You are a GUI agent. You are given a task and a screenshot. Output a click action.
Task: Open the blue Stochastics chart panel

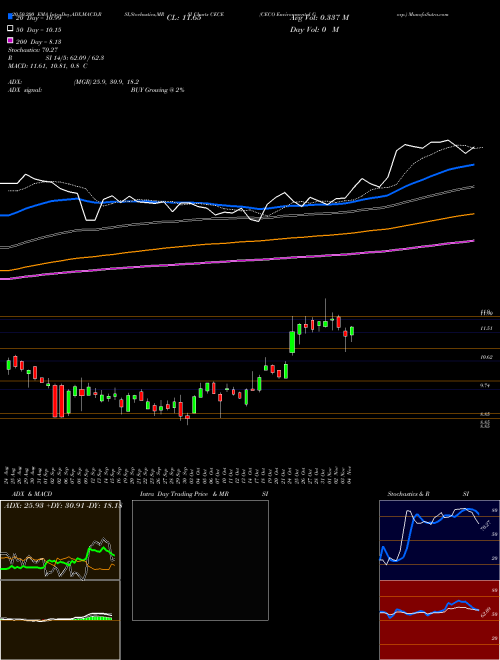point(439,540)
